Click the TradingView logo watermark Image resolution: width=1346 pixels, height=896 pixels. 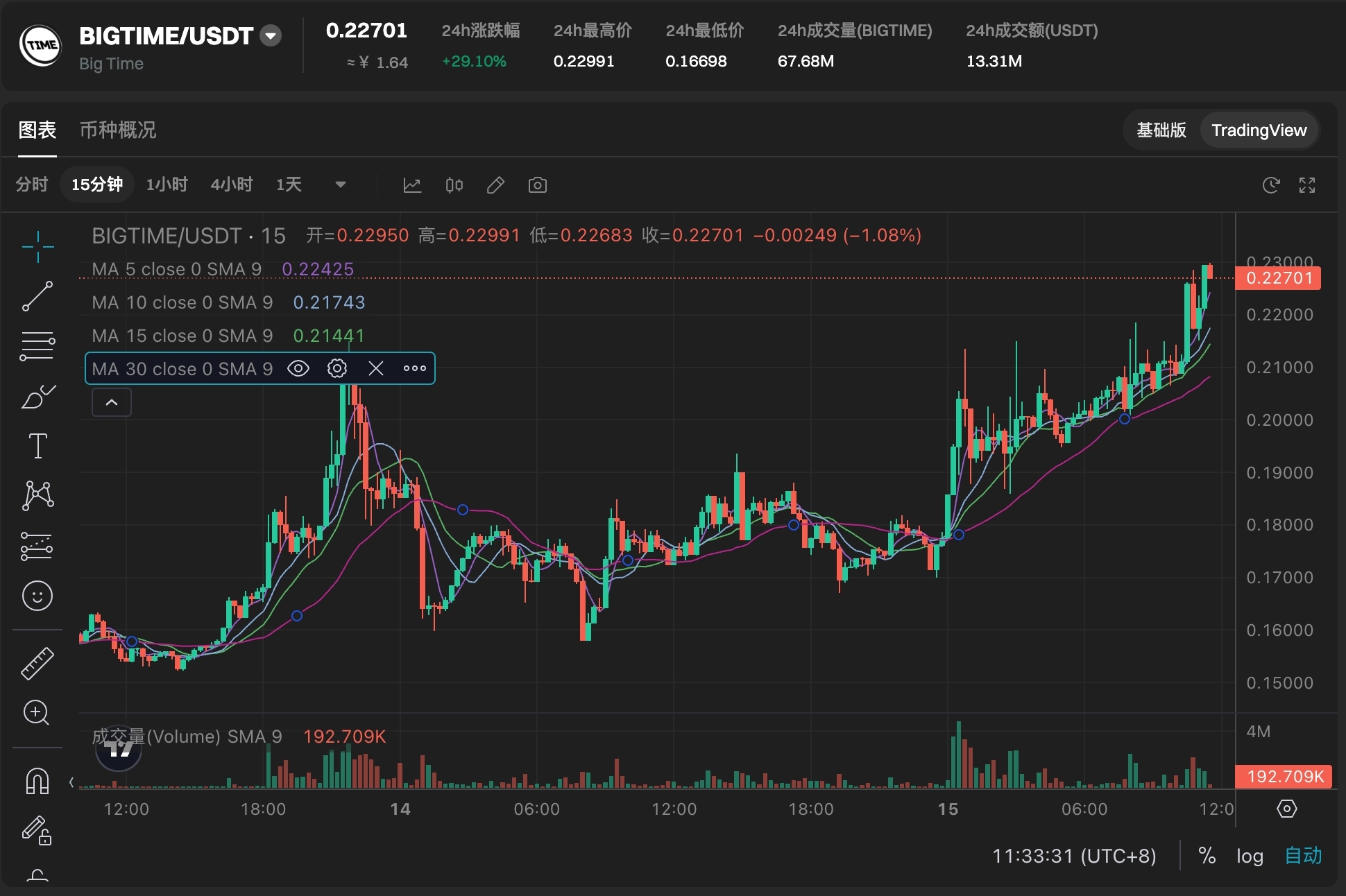pyautogui.click(x=119, y=749)
